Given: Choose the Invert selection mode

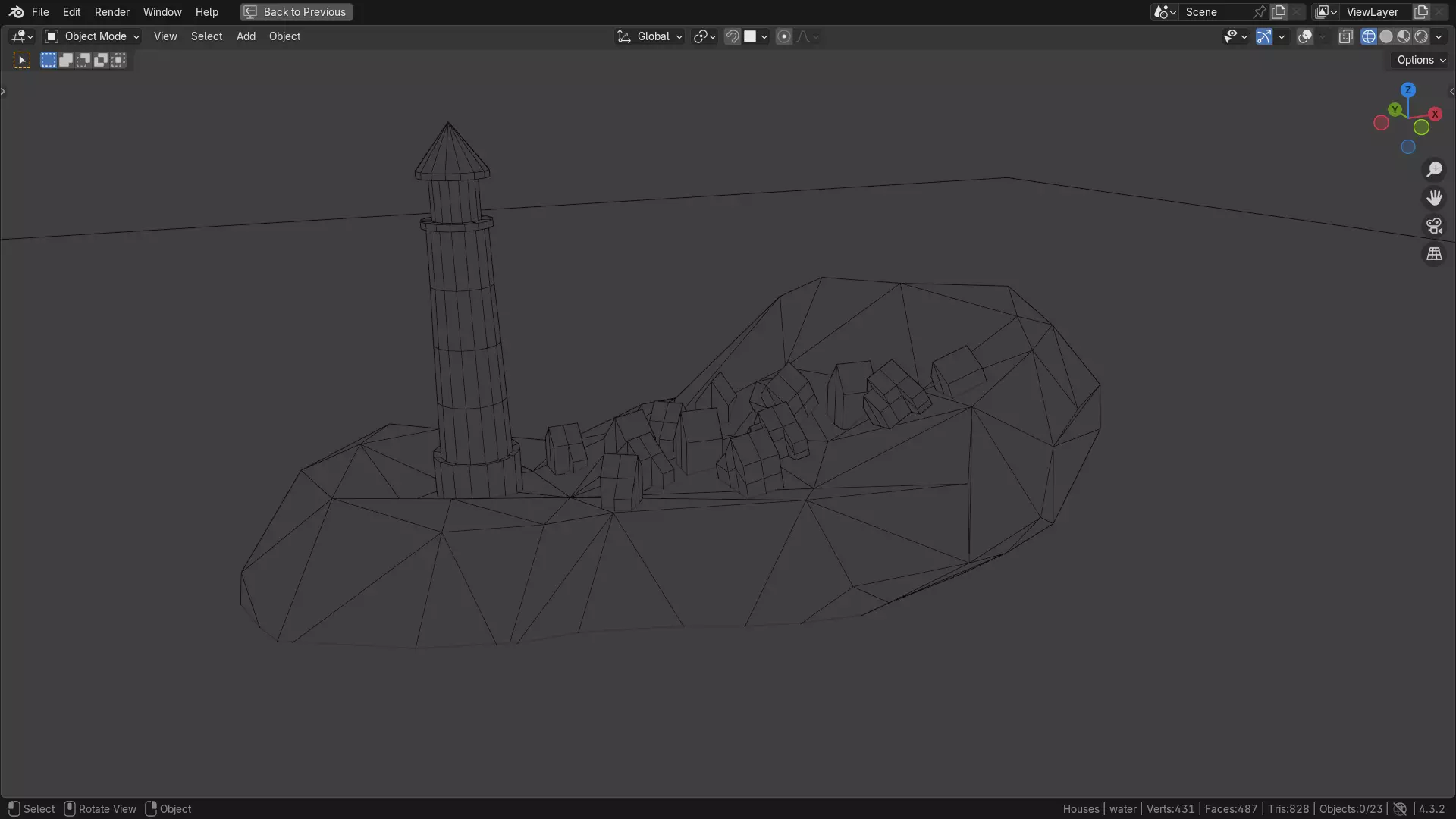Looking at the screenshot, I should tap(101, 60).
